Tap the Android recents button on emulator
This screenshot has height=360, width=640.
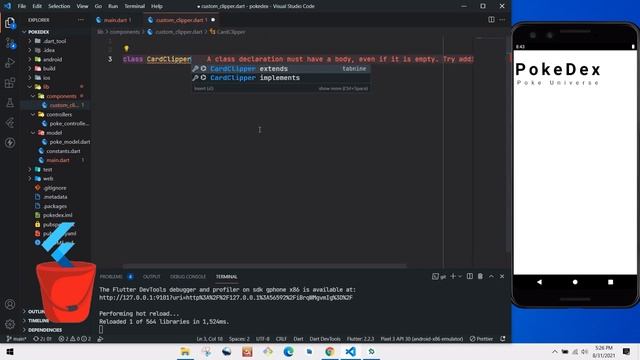(x=611, y=282)
